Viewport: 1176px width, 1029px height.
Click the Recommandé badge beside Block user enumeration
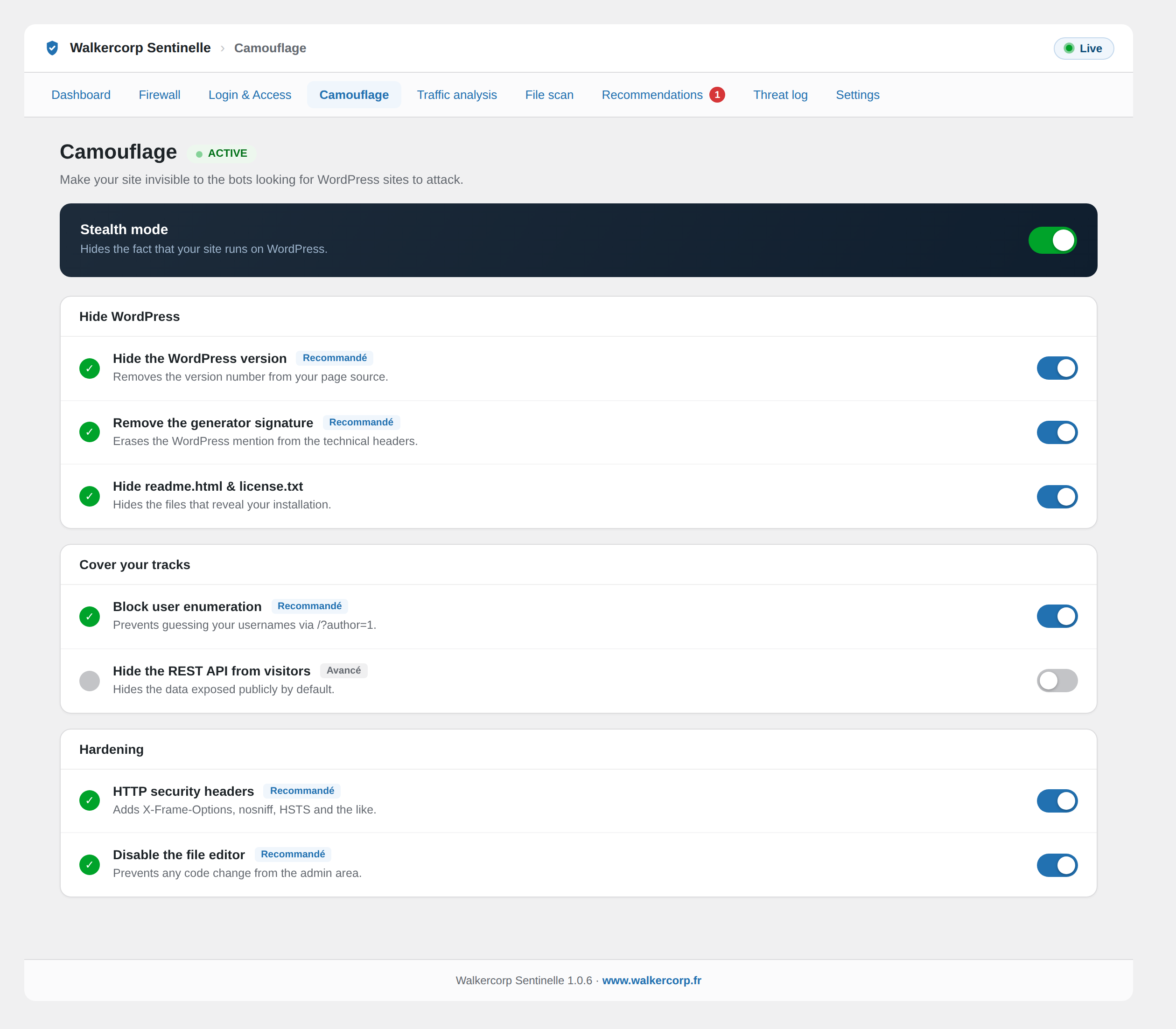click(x=309, y=606)
